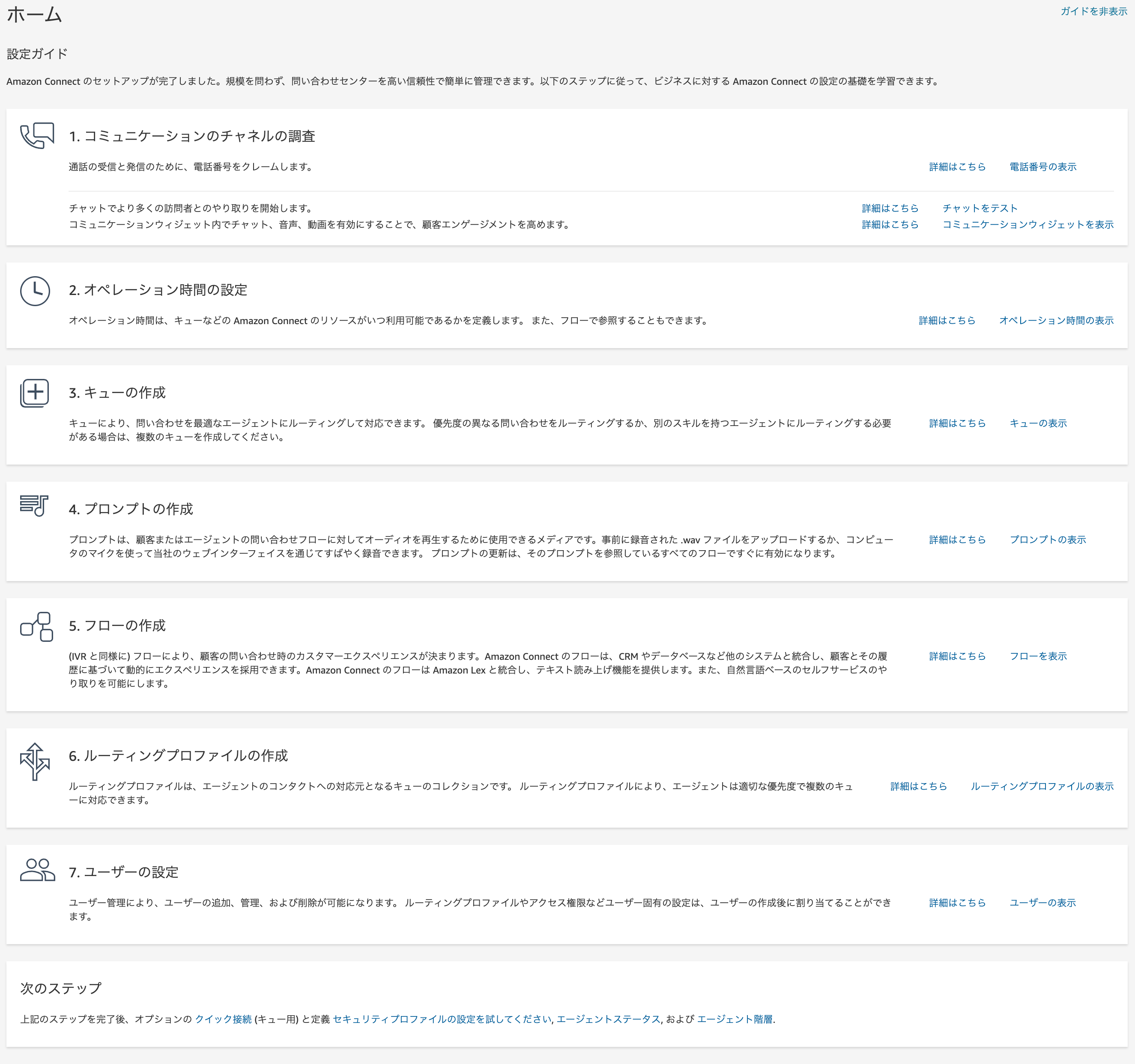Click the phone and chat channels icon
This screenshot has height=1064, width=1135.
(x=37, y=136)
